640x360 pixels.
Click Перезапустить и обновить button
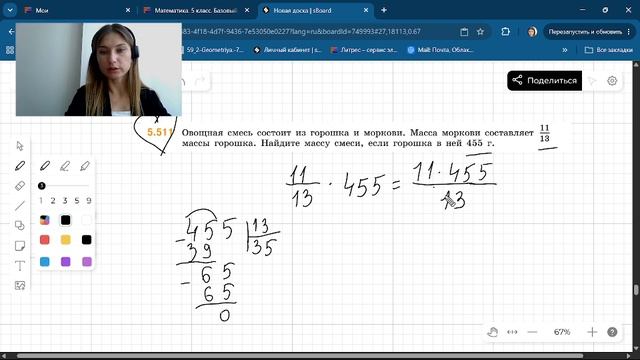(589, 31)
